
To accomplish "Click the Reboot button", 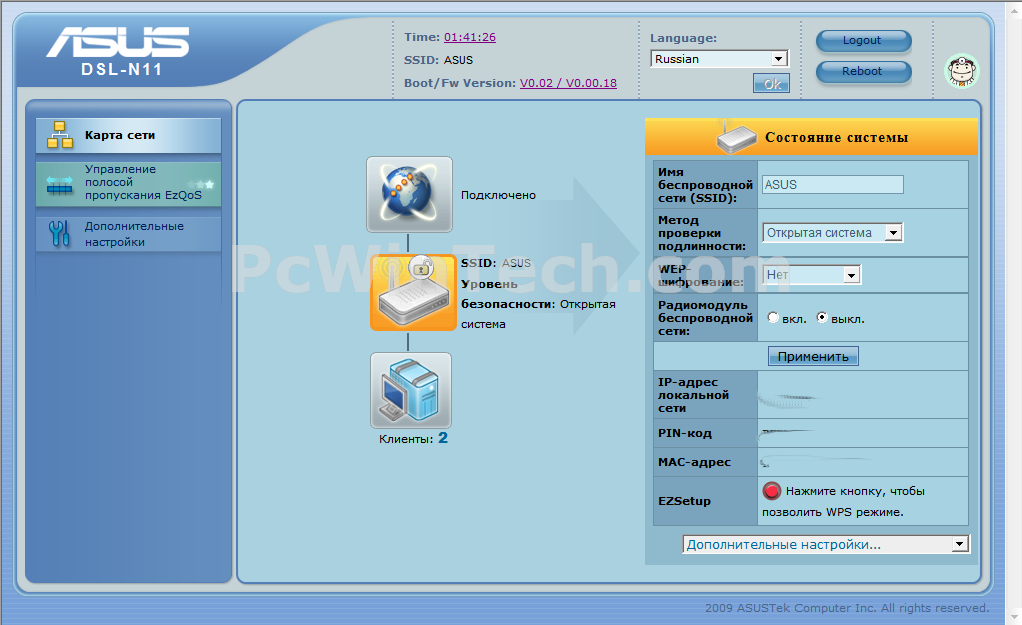I will 864,71.
